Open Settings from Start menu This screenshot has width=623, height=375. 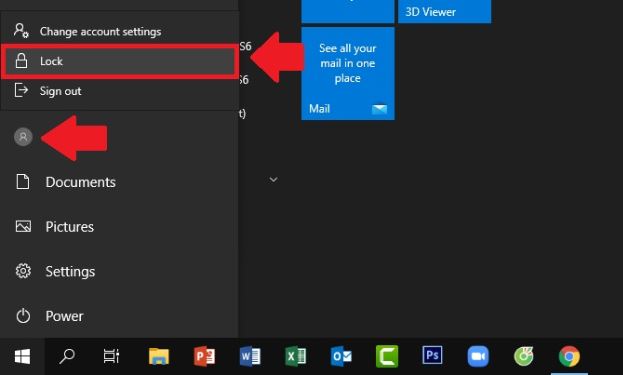click(119, 271)
